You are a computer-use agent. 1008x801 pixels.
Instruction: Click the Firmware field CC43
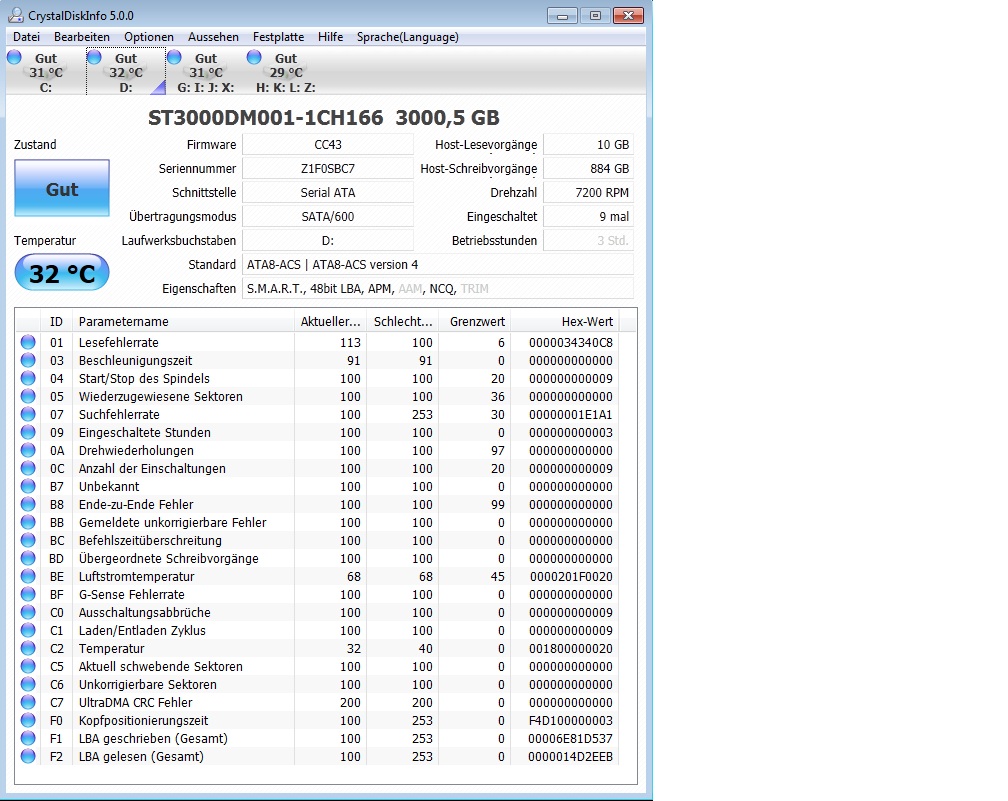[328, 145]
